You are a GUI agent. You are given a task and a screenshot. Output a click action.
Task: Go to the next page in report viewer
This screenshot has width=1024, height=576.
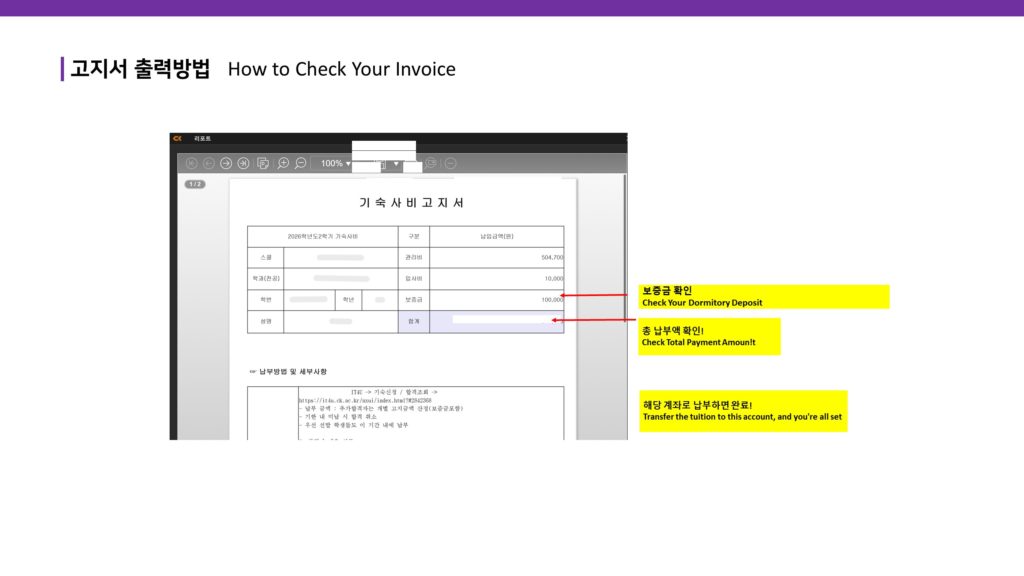click(226, 163)
